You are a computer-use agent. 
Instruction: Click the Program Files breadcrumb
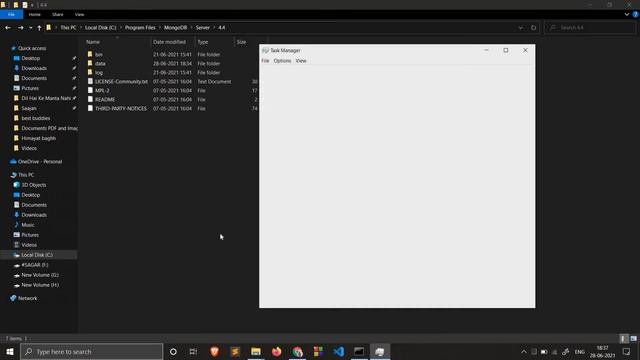[x=140, y=28]
